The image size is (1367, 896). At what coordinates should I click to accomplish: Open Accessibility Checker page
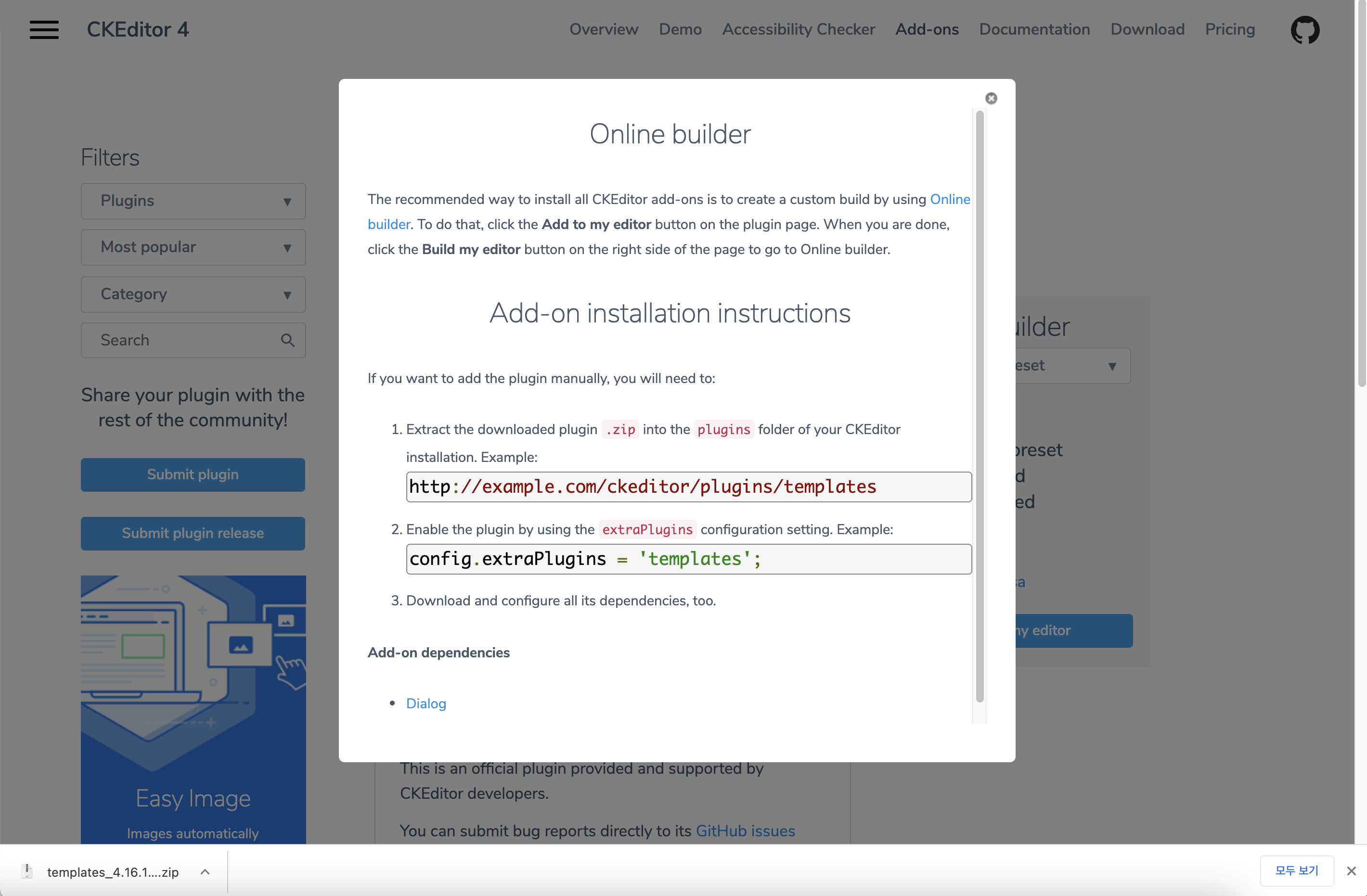pyautogui.click(x=799, y=29)
